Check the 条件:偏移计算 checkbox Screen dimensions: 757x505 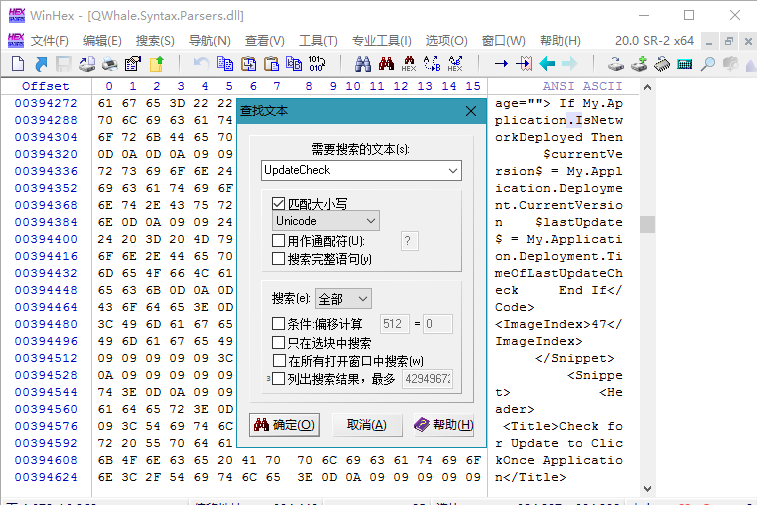click(x=278, y=323)
